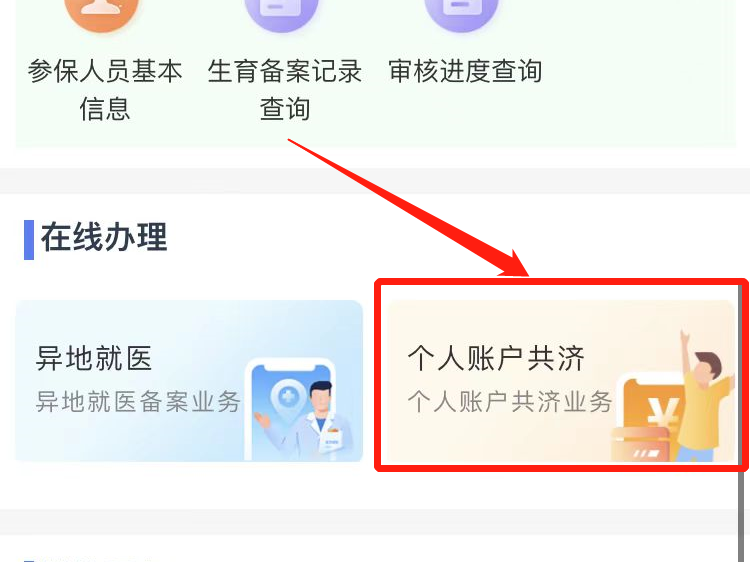
Task: Select the 在线办理 section heading
Action: (x=104, y=237)
